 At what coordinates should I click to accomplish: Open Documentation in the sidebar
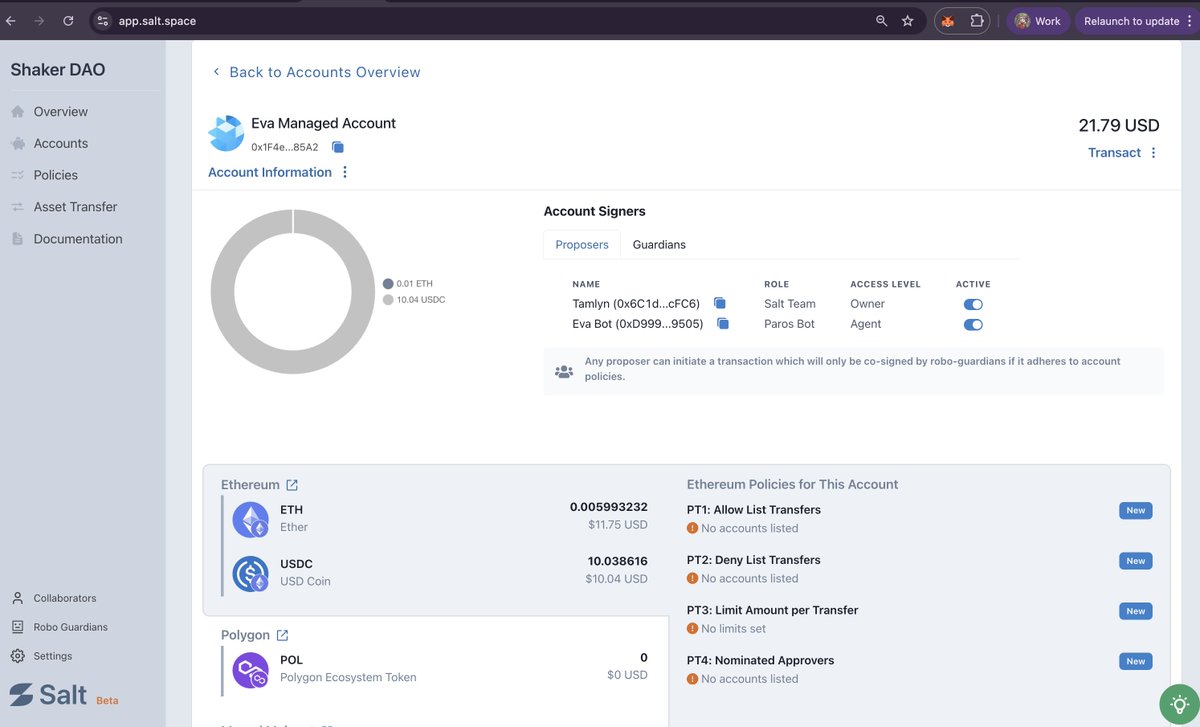[x=78, y=239]
